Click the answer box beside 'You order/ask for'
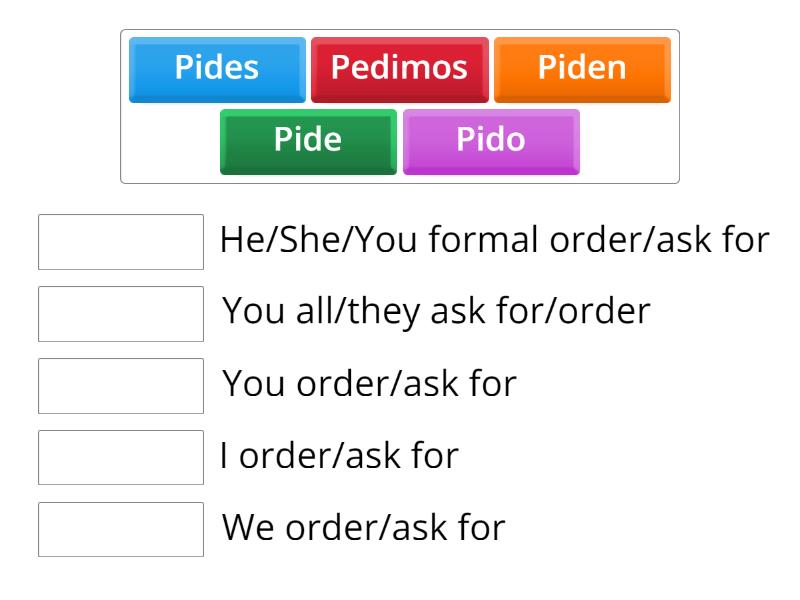This screenshot has height=600, width=800. pos(120,385)
